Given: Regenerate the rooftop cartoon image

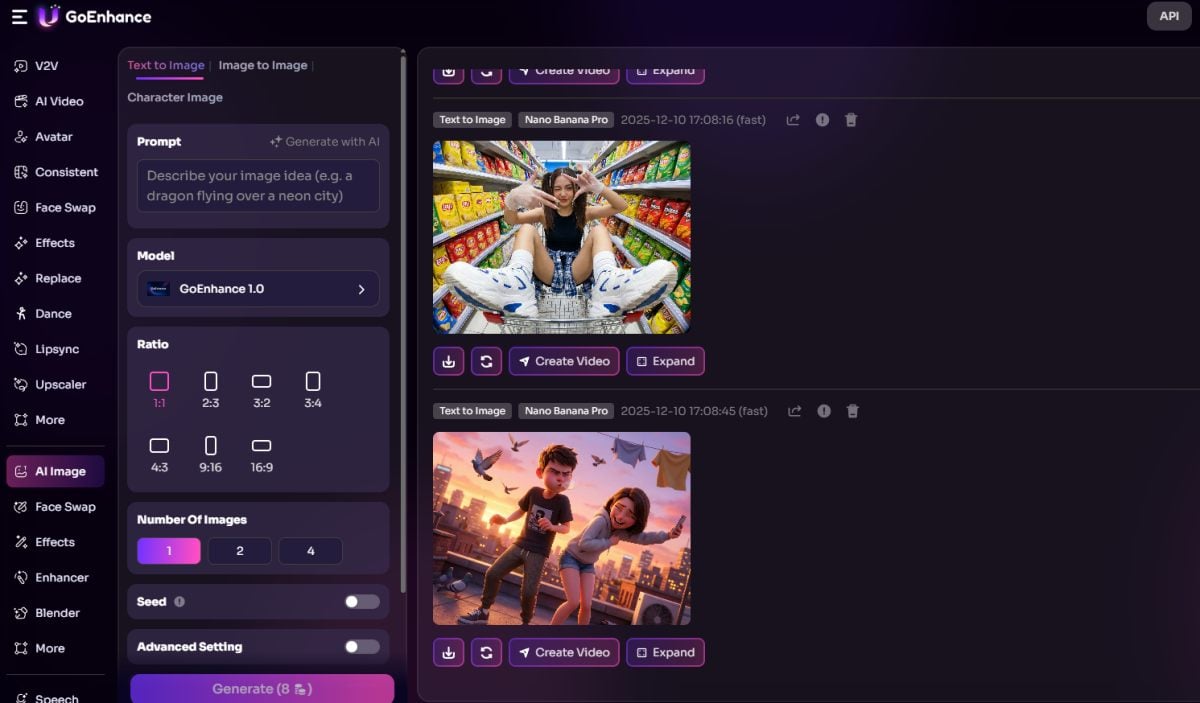Looking at the screenshot, I should pos(486,652).
